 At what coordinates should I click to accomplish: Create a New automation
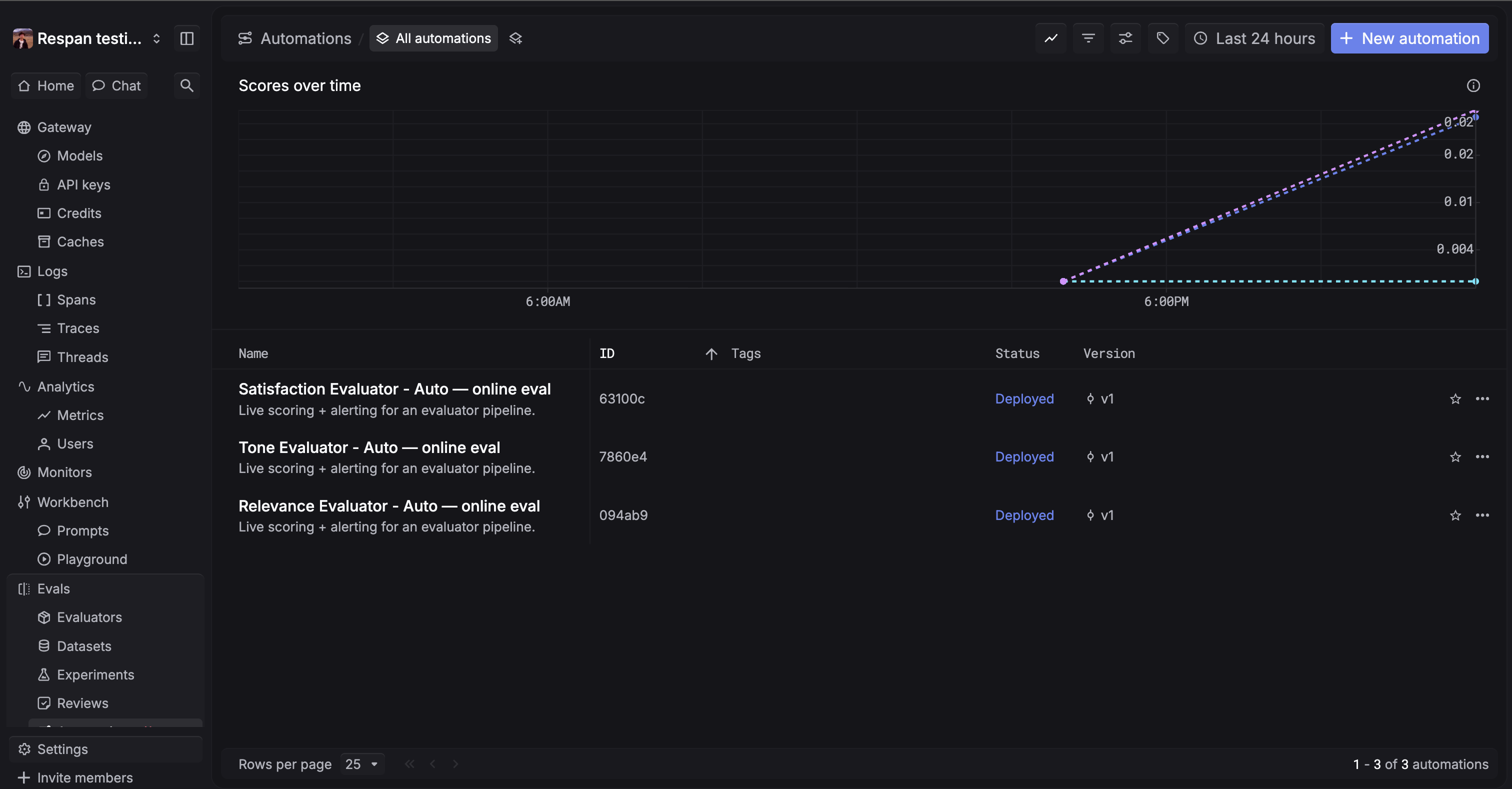click(1409, 38)
